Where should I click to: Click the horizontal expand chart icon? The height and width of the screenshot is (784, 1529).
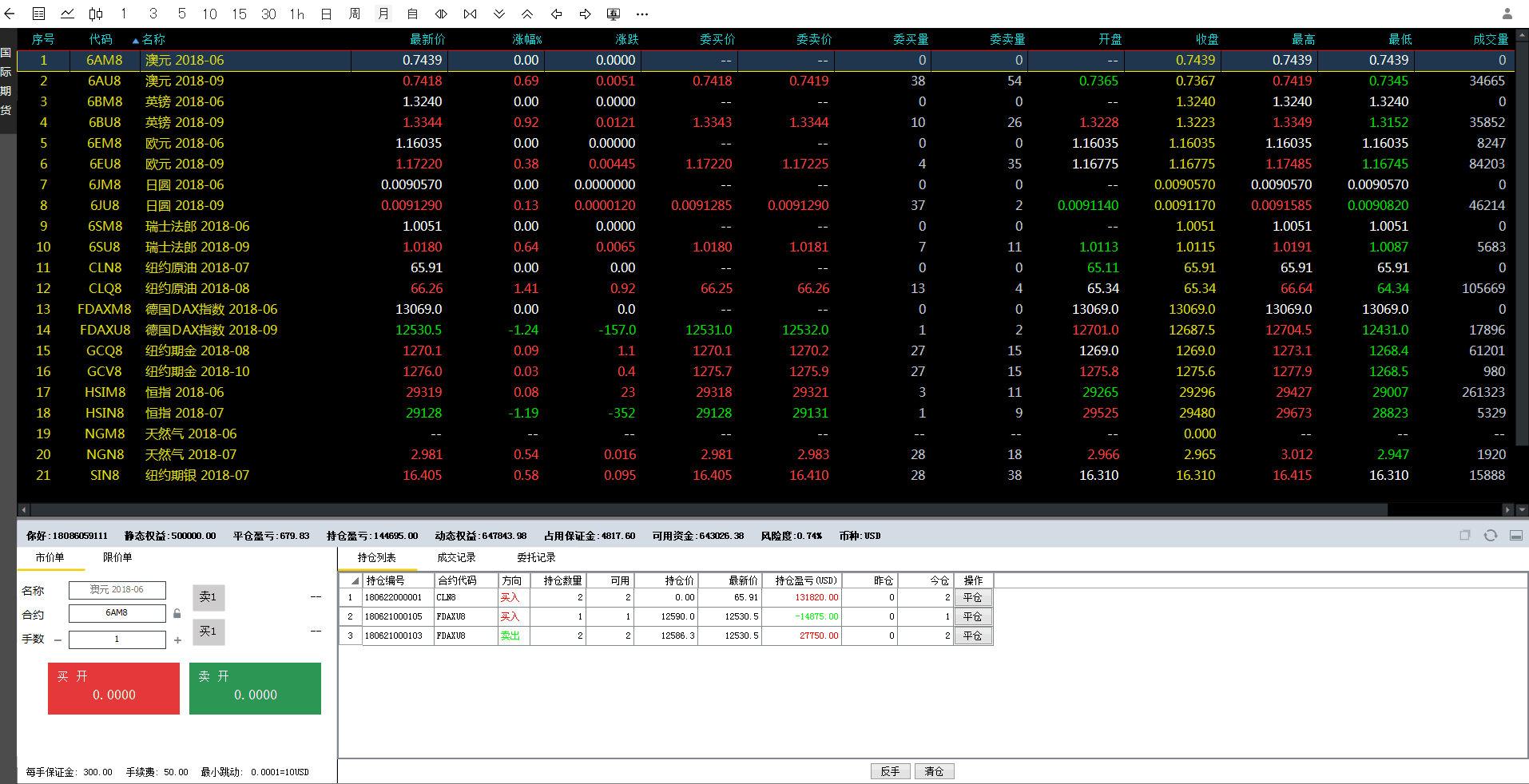(441, 14)
